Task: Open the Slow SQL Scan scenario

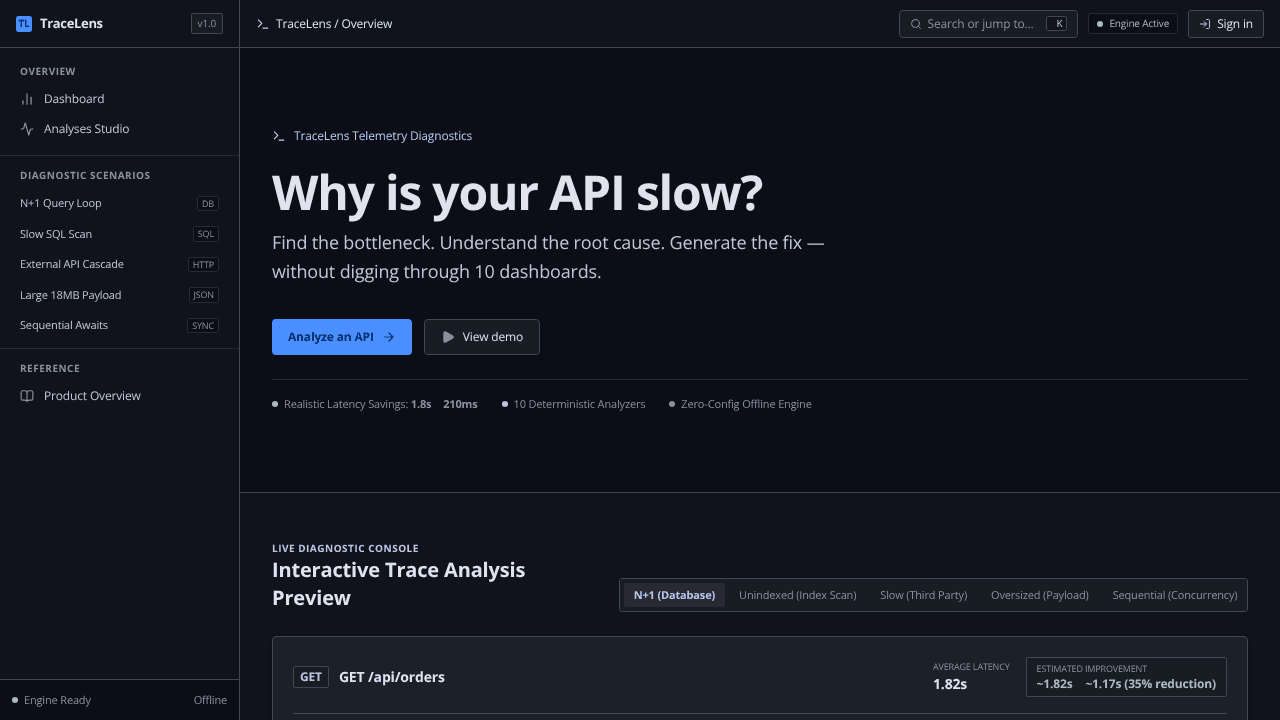Action: coord(119,234)
